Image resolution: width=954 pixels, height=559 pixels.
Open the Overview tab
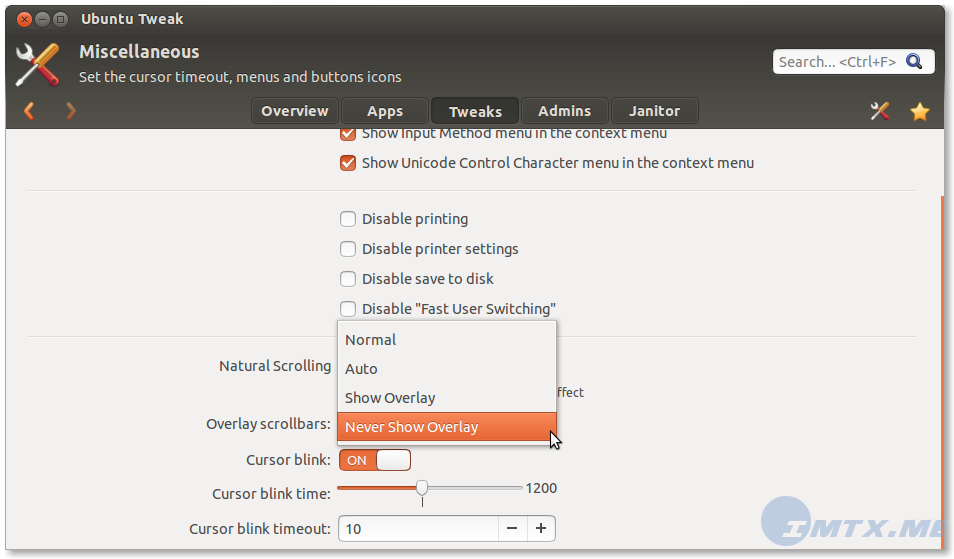[294, 111]
